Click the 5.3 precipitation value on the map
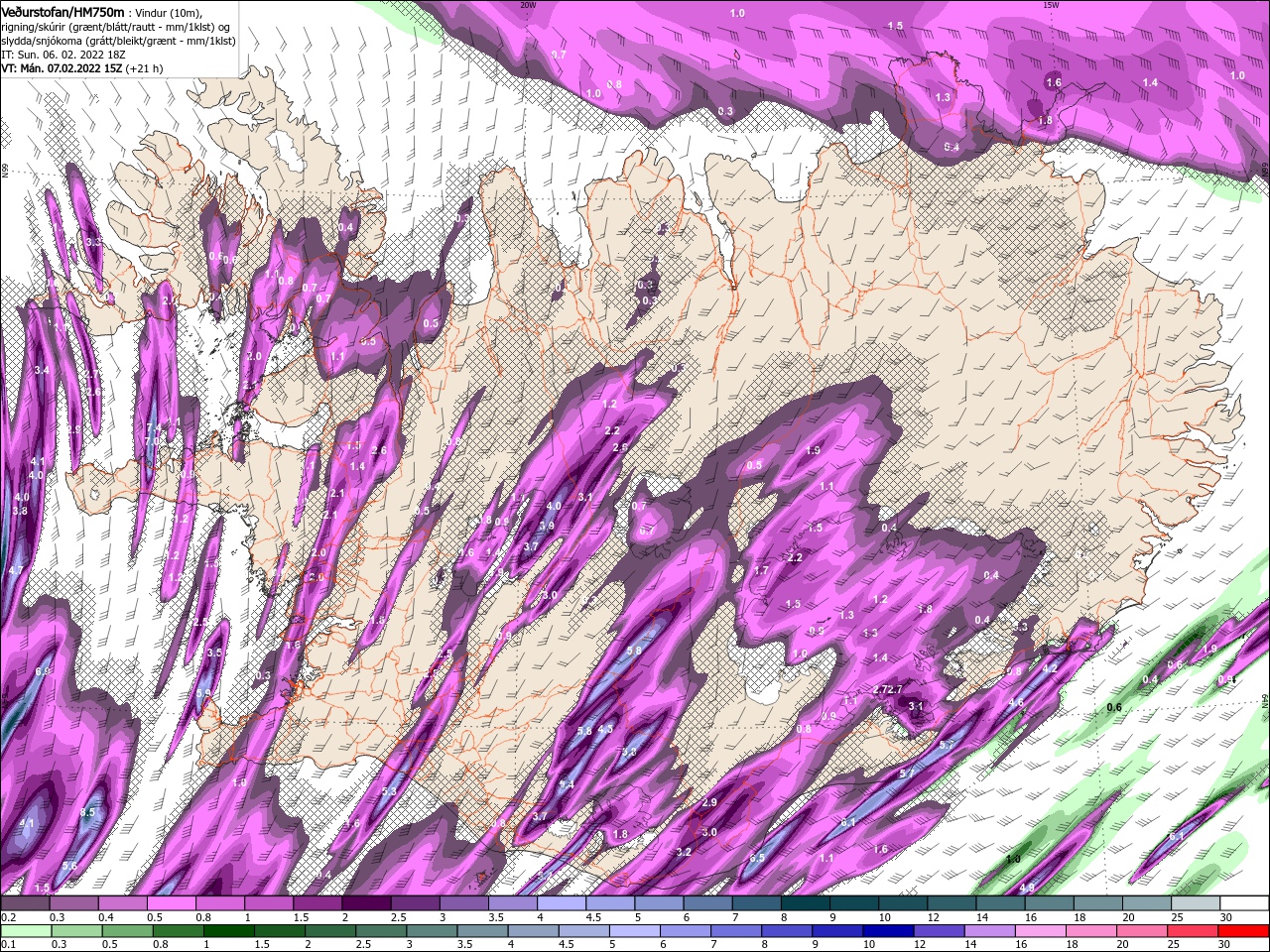The width and height of the screenshot is (1270, 952). tap(389, 791)
